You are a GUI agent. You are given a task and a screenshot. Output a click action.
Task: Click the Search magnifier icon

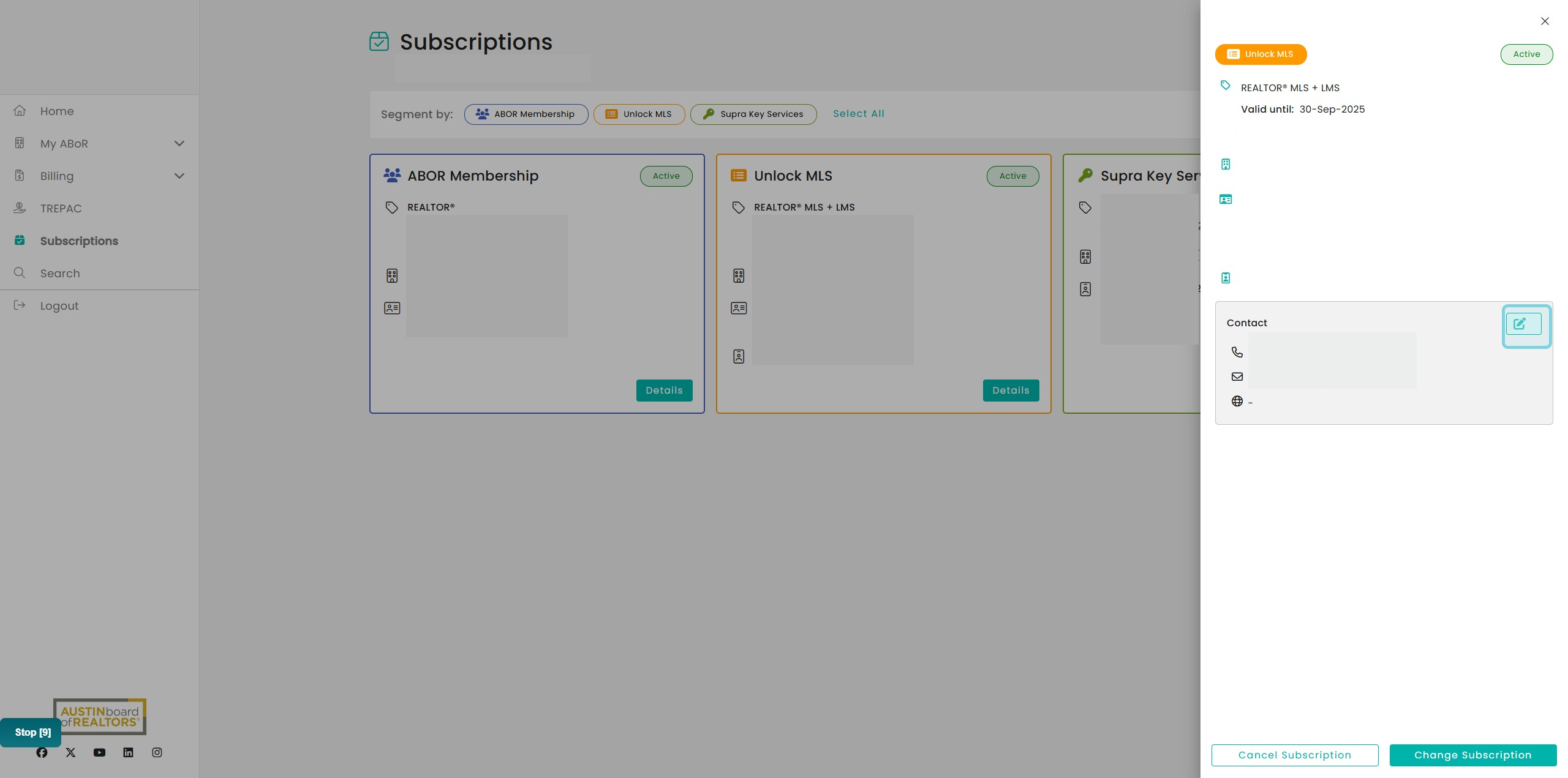tap(20, 273)
